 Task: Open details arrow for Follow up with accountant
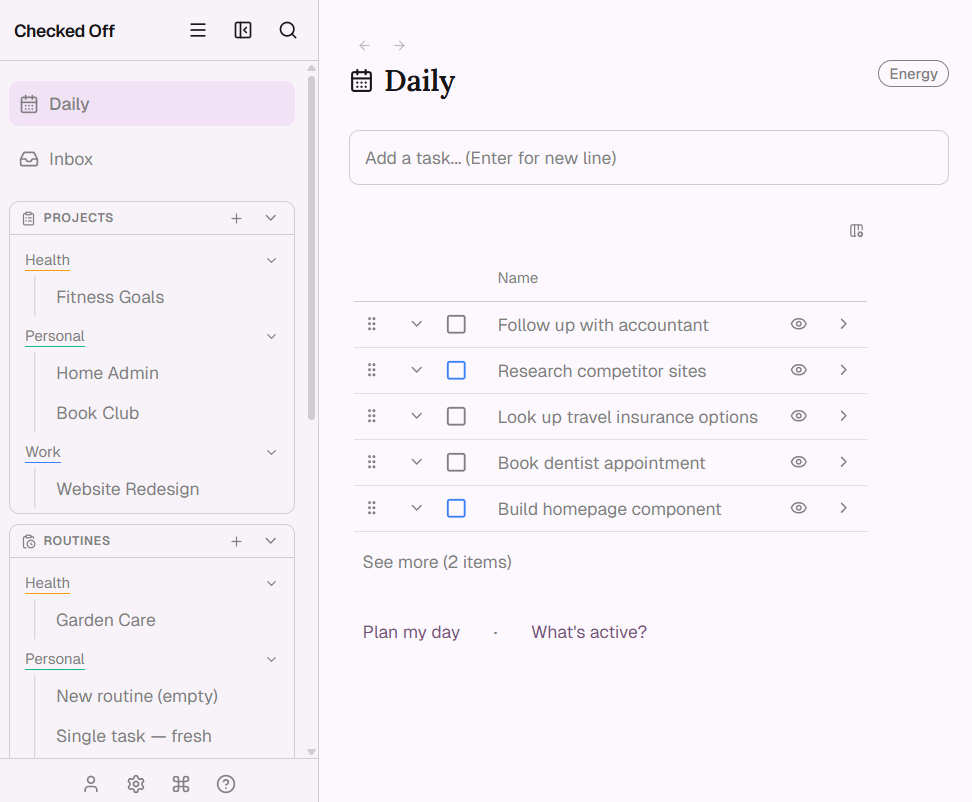(x=843, y=324)
